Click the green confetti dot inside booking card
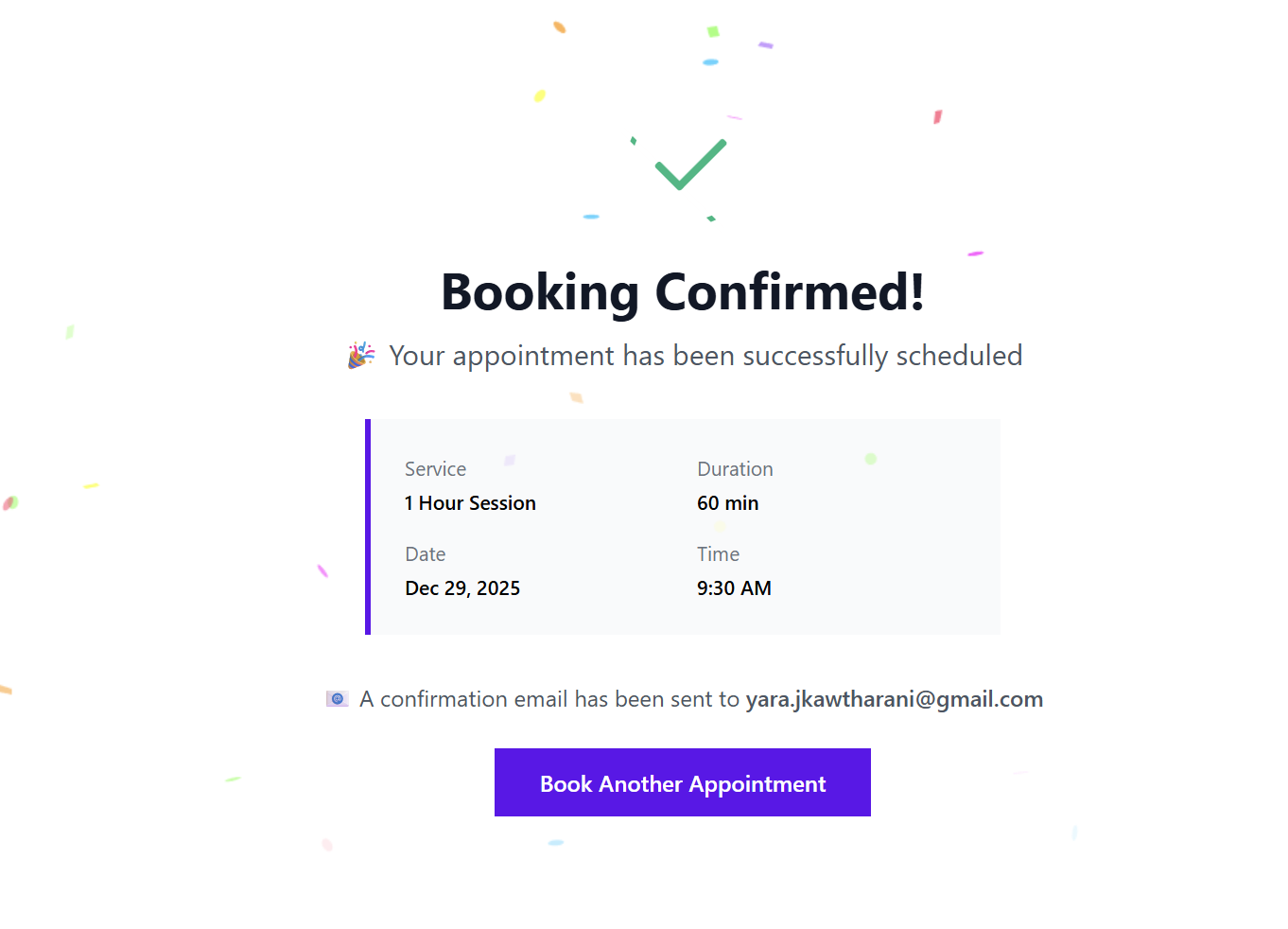Viewport: 1288px width, 929px height. [x=870, y=459]
